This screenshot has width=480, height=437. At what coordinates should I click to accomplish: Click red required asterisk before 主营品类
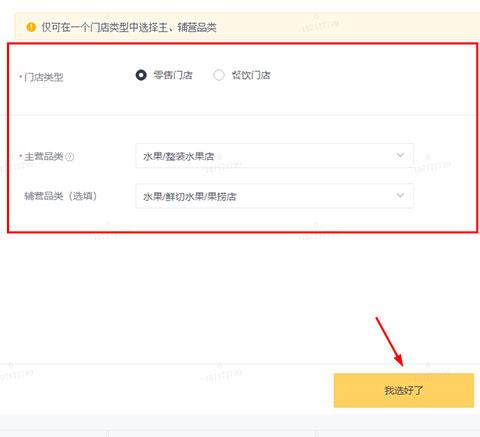point(20,156)
